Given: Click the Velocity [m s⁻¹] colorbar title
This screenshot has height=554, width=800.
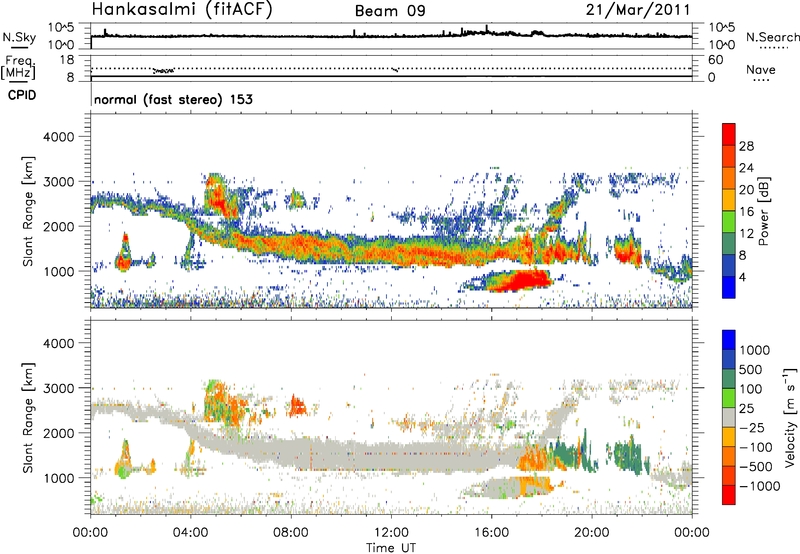Looking at the screenshot, I should pyautogui.click(x=790, y=417).
